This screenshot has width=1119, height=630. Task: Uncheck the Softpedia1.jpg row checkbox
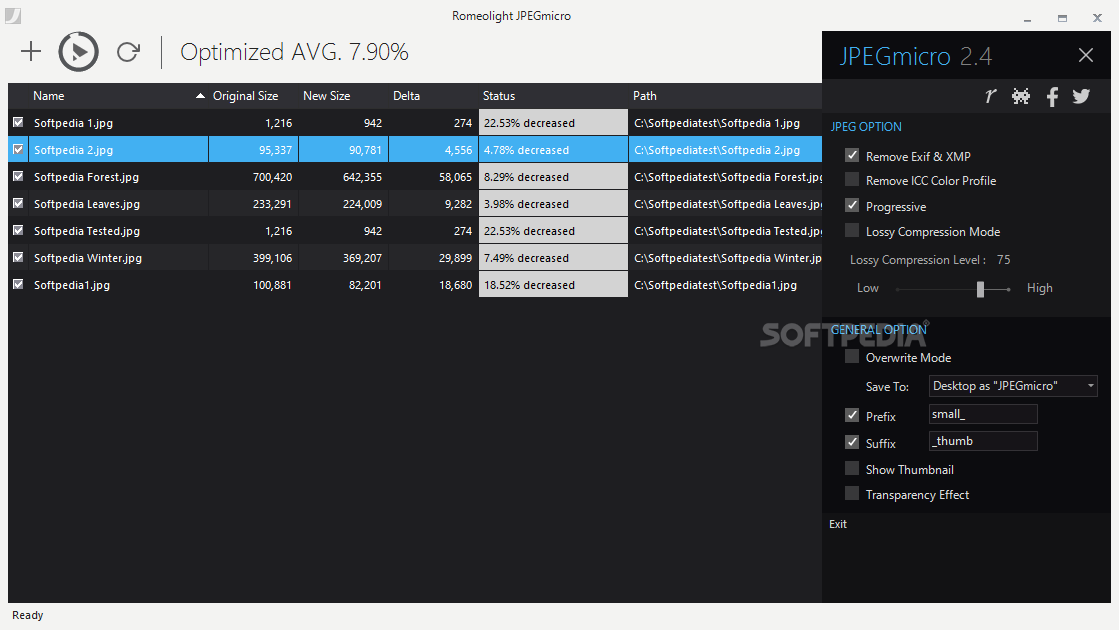click(x=19, y=285)
